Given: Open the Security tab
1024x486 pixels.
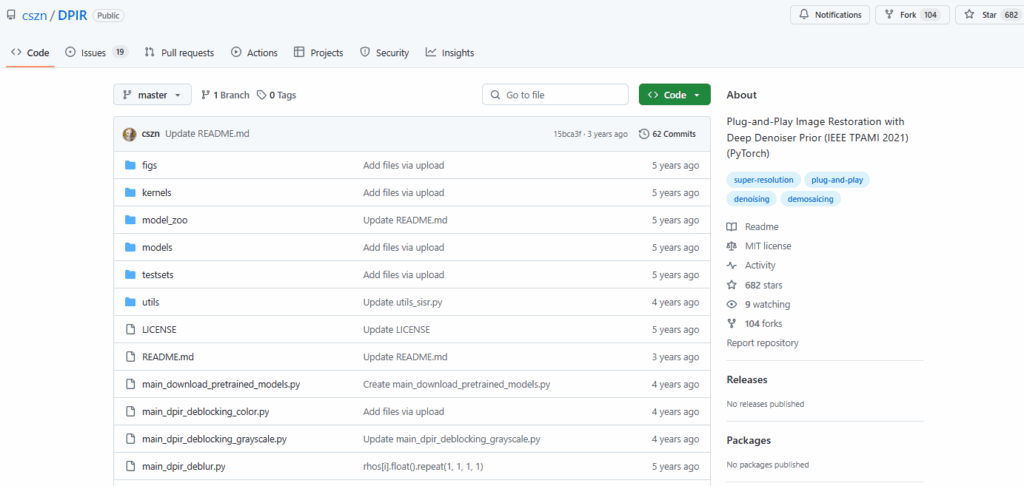Looking at the screenshot, I should tap(385, 53).
